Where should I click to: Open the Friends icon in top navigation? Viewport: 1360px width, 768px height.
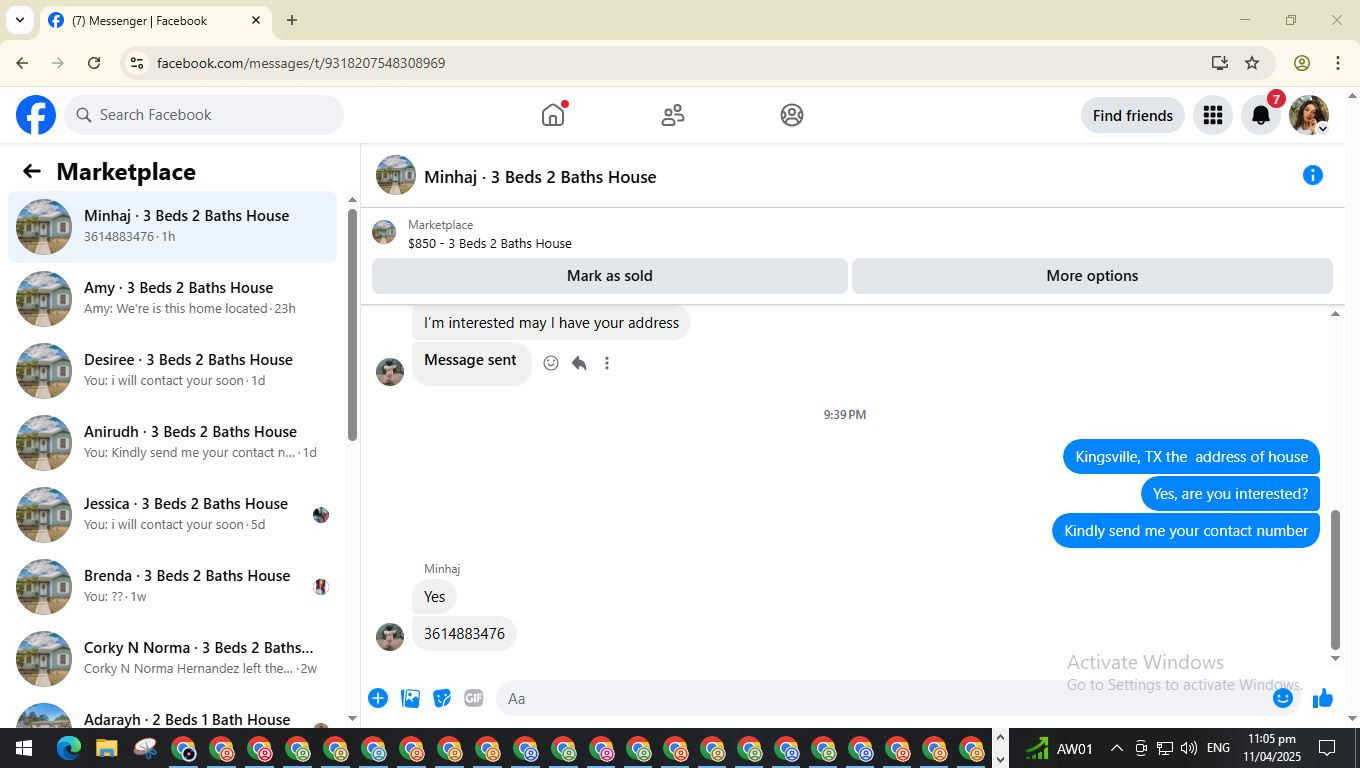pos(673,115)
